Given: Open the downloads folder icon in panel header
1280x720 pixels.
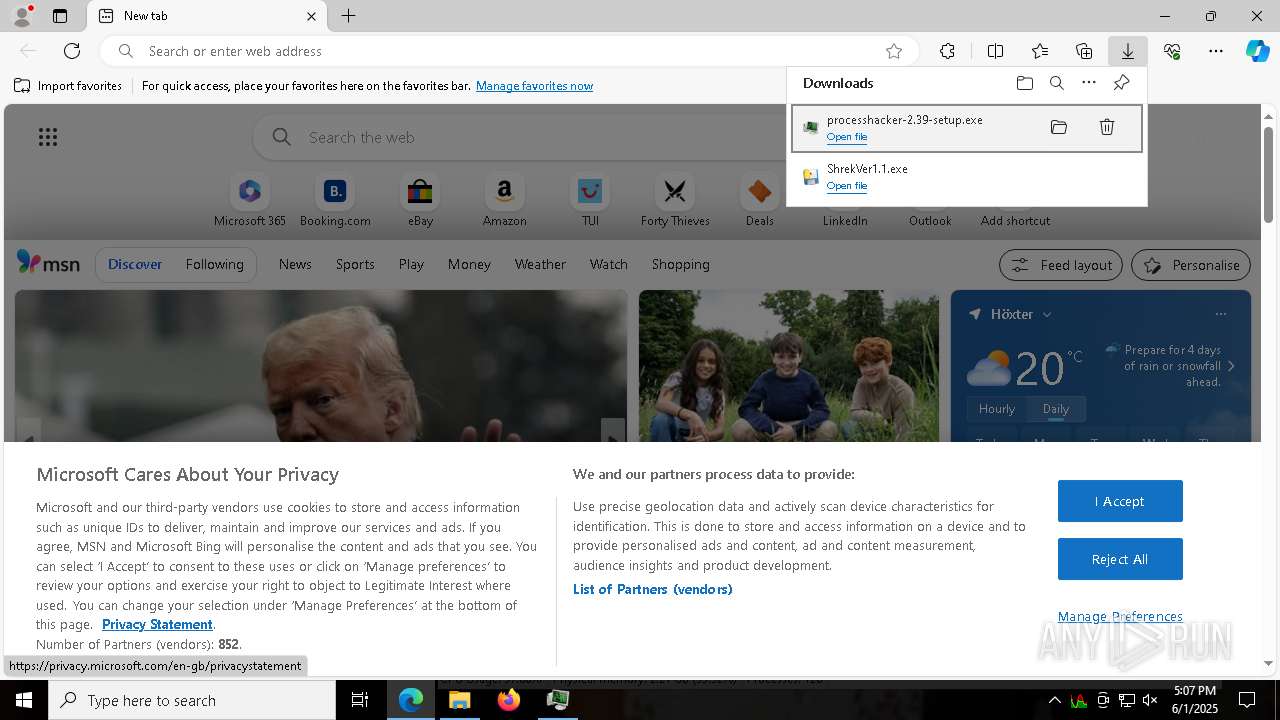Looking at the screenshot, I should point(1024,83).
